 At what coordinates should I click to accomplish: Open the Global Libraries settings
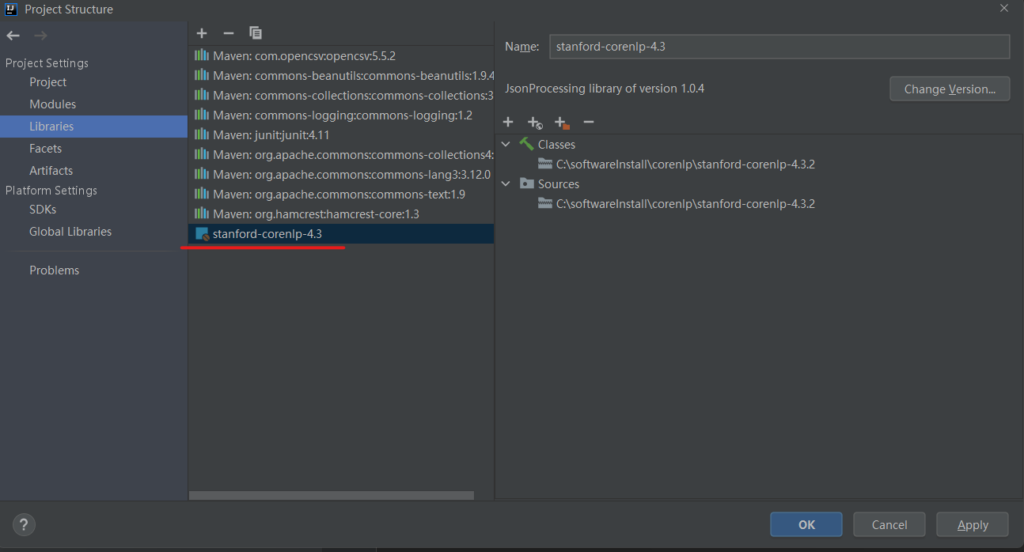click(x=70, y=232)
